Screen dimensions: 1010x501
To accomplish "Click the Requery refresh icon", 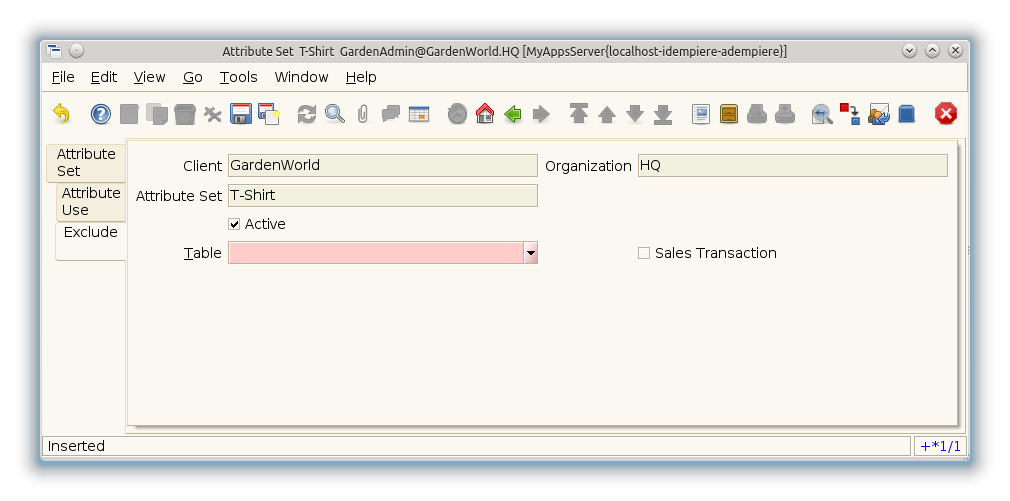I will (307, 114).
